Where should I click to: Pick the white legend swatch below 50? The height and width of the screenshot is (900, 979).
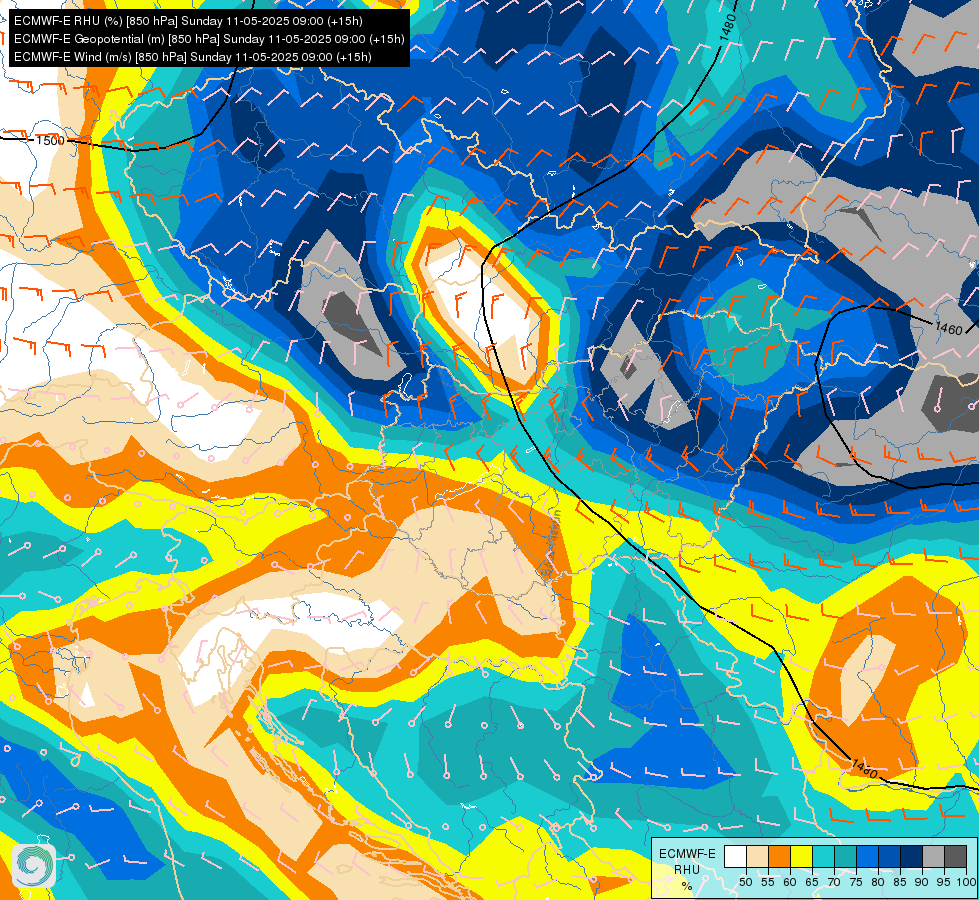point(735,856)
